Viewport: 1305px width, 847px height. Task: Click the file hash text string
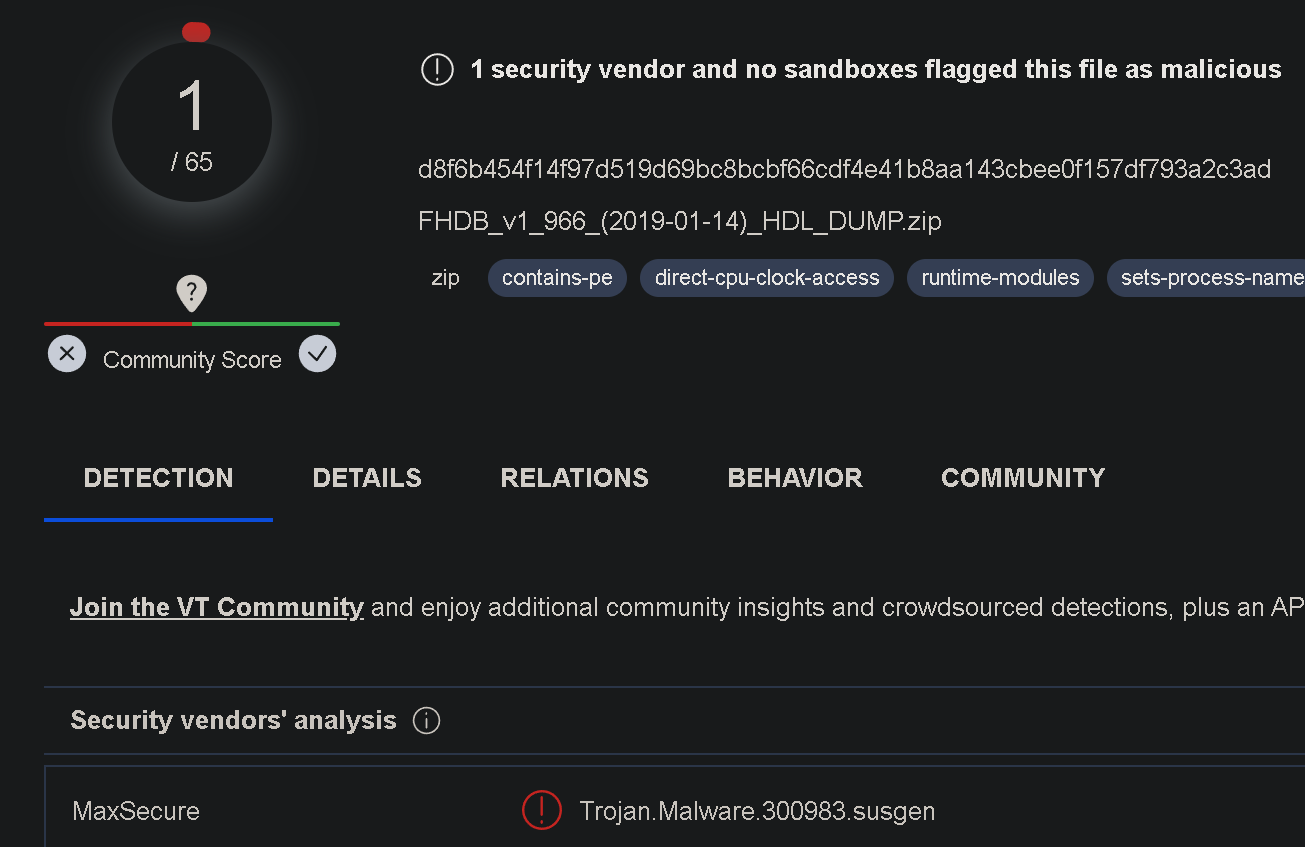[x=845, y=170]
